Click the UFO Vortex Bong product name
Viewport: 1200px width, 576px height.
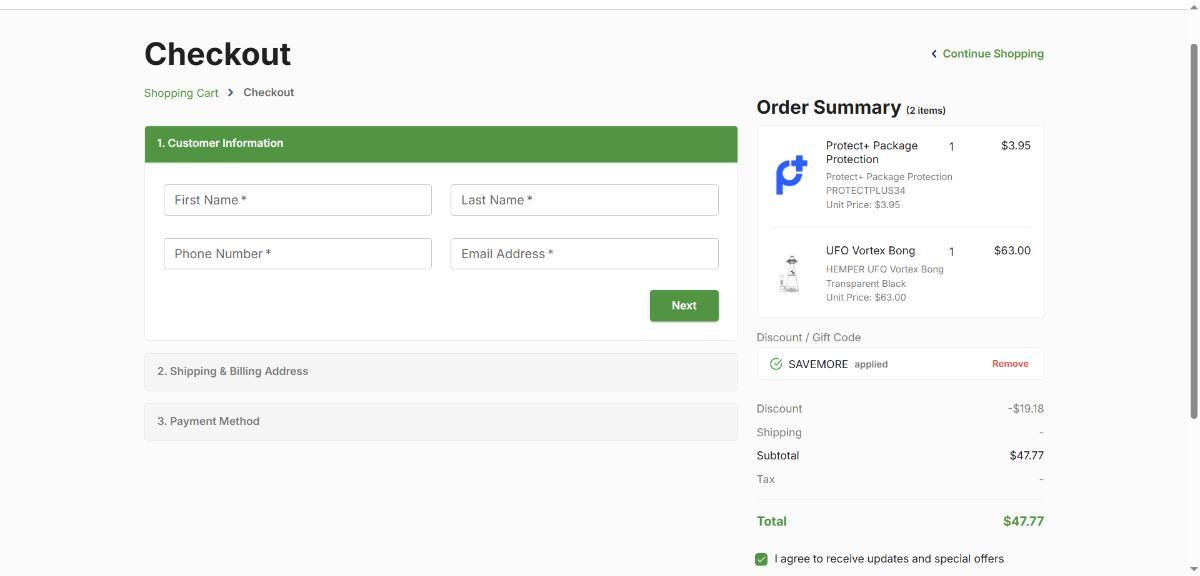(870, 251)
